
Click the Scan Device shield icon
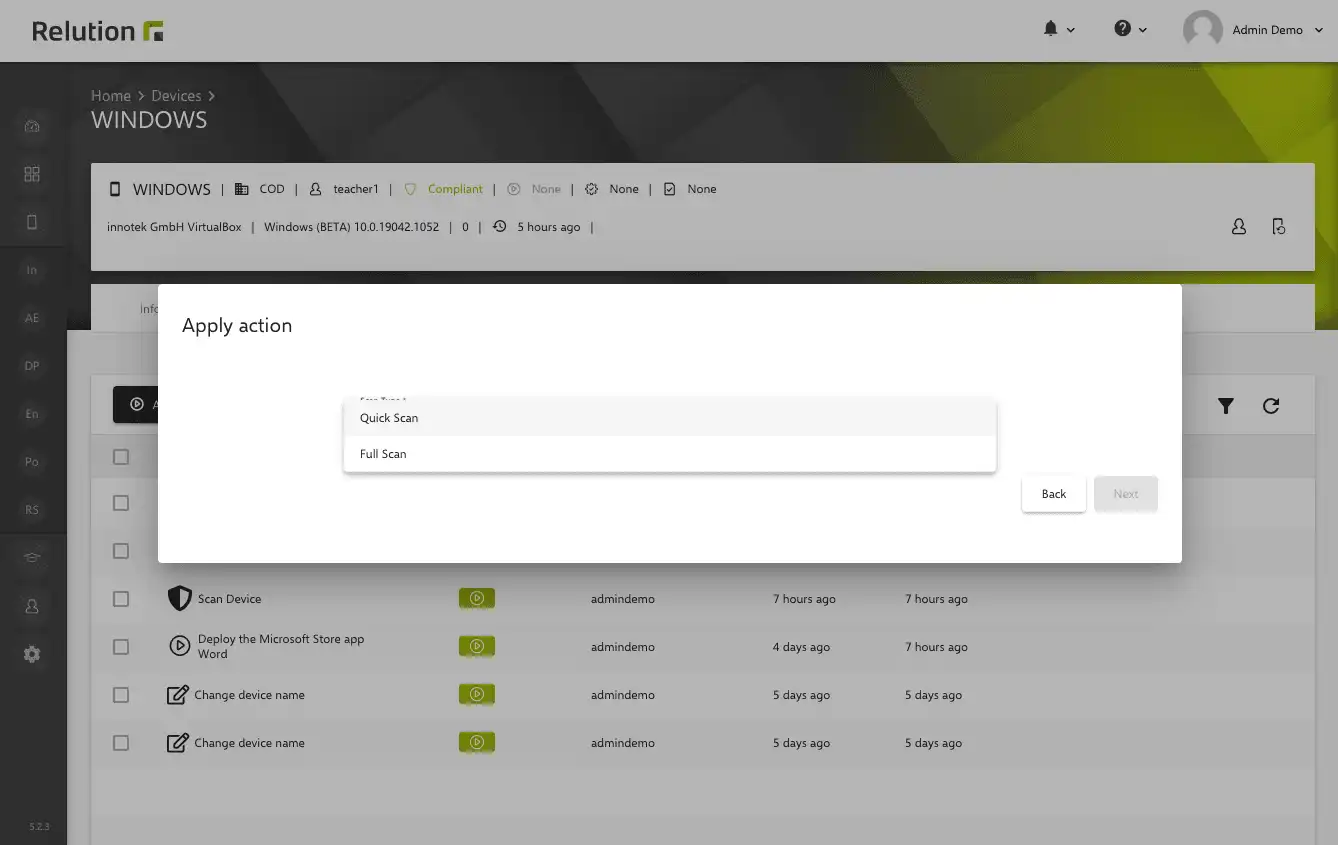(x=179, y=599)
